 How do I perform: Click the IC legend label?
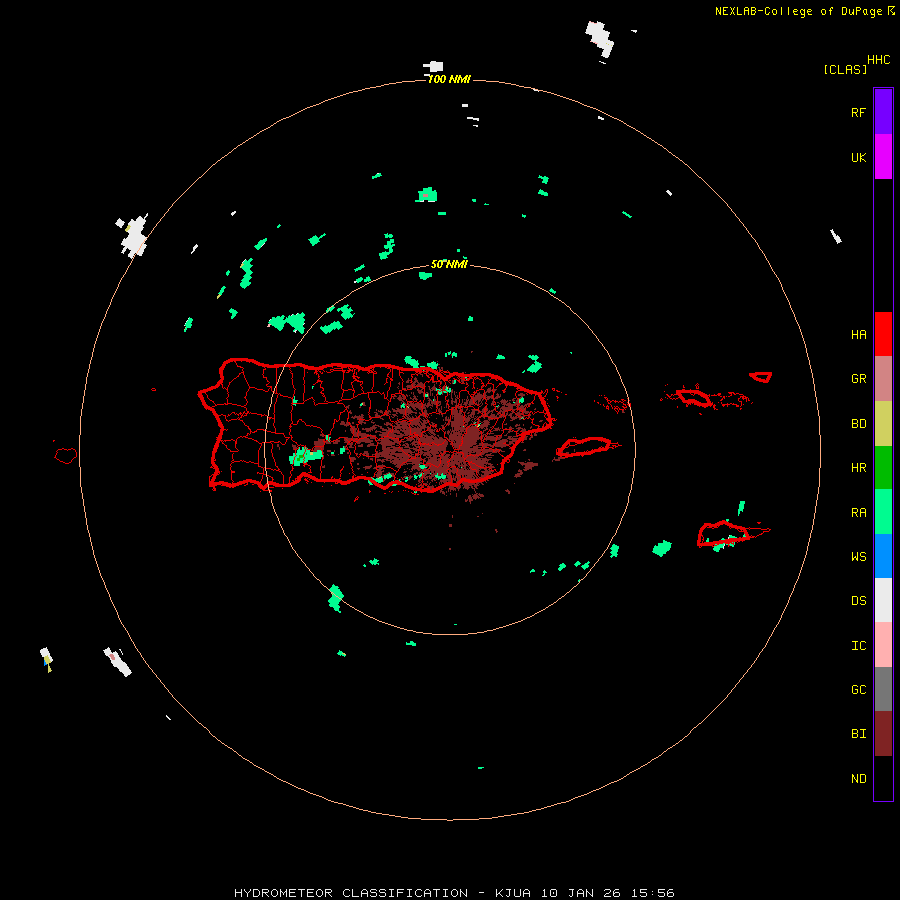(858, 645)
